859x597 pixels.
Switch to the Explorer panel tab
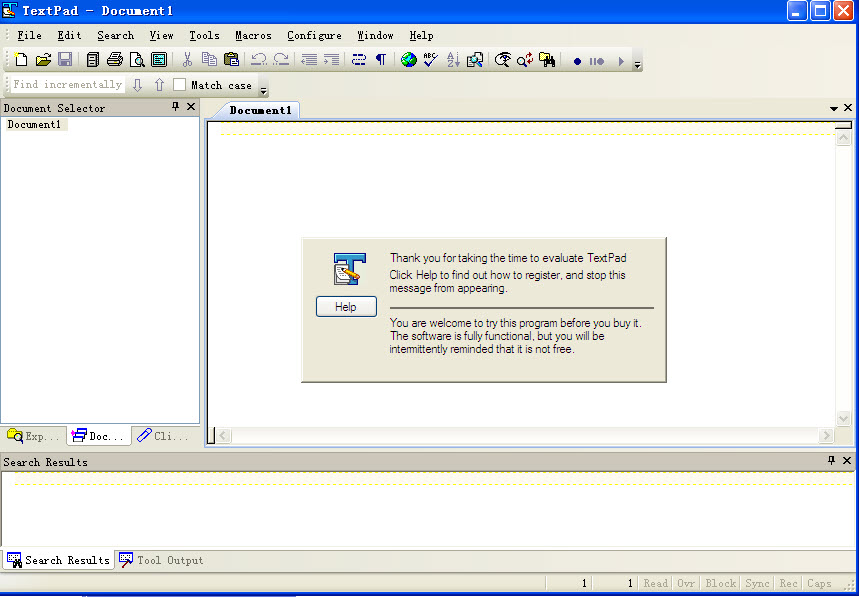33,436
